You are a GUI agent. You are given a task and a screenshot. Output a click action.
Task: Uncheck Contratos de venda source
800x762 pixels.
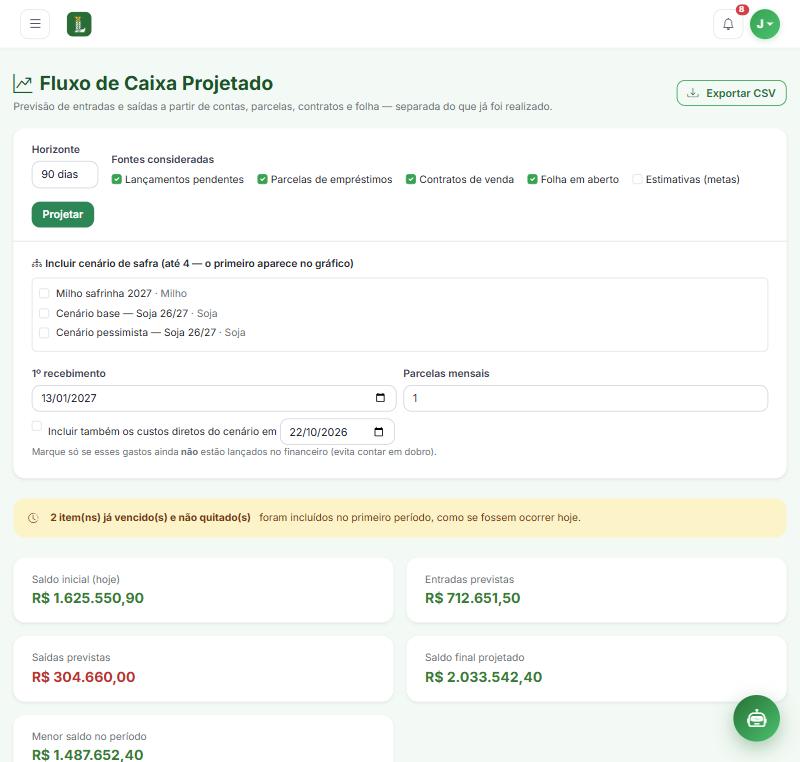pos(411,180)
